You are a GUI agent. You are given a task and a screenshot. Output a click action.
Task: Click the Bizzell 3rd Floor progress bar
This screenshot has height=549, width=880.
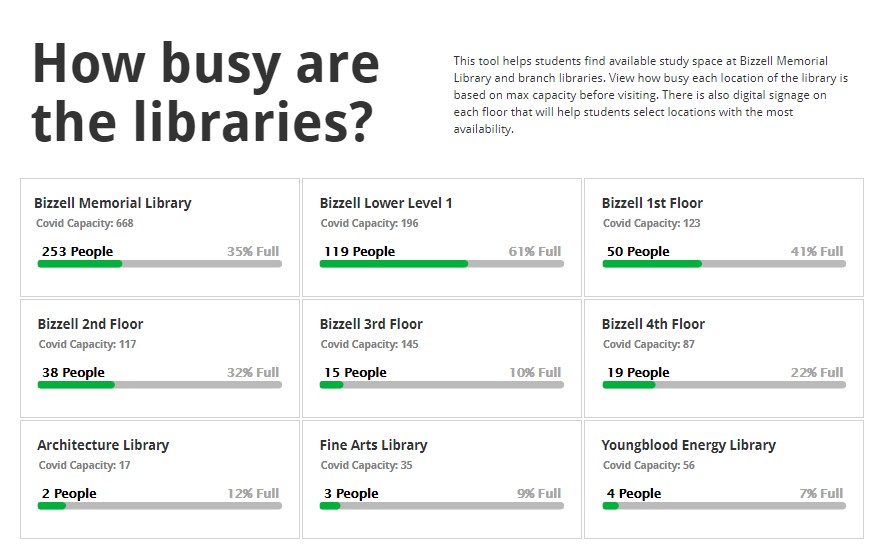point(442,385)
